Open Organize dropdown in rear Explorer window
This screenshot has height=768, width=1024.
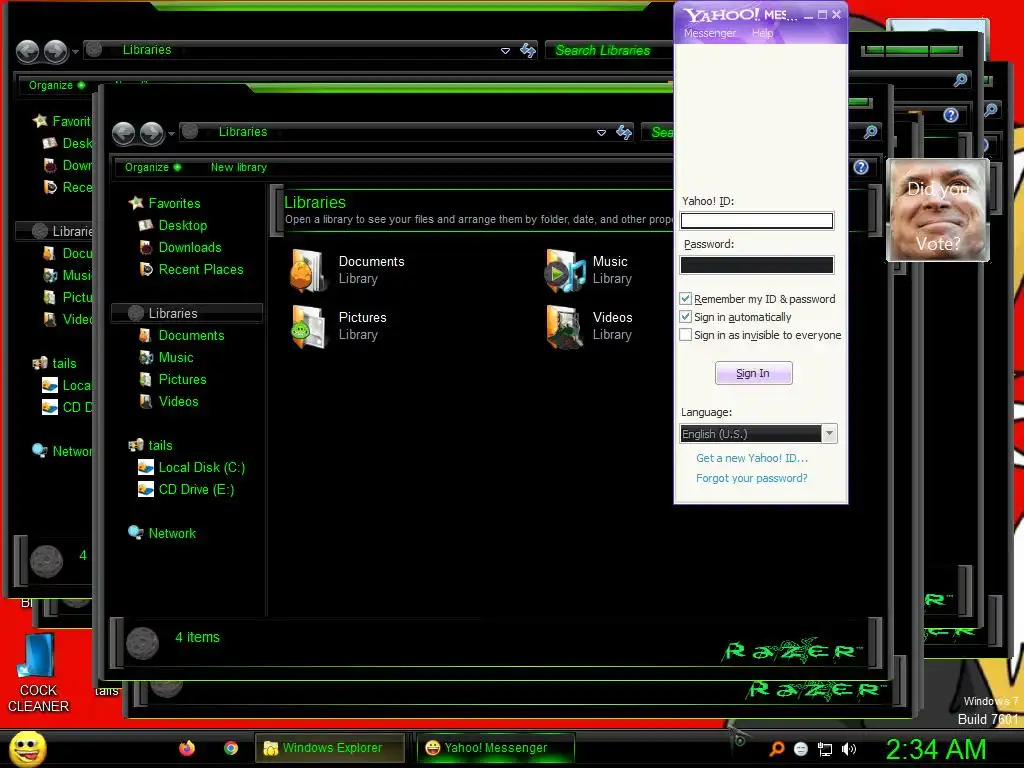pyautogui.click(x=57, y=85)
